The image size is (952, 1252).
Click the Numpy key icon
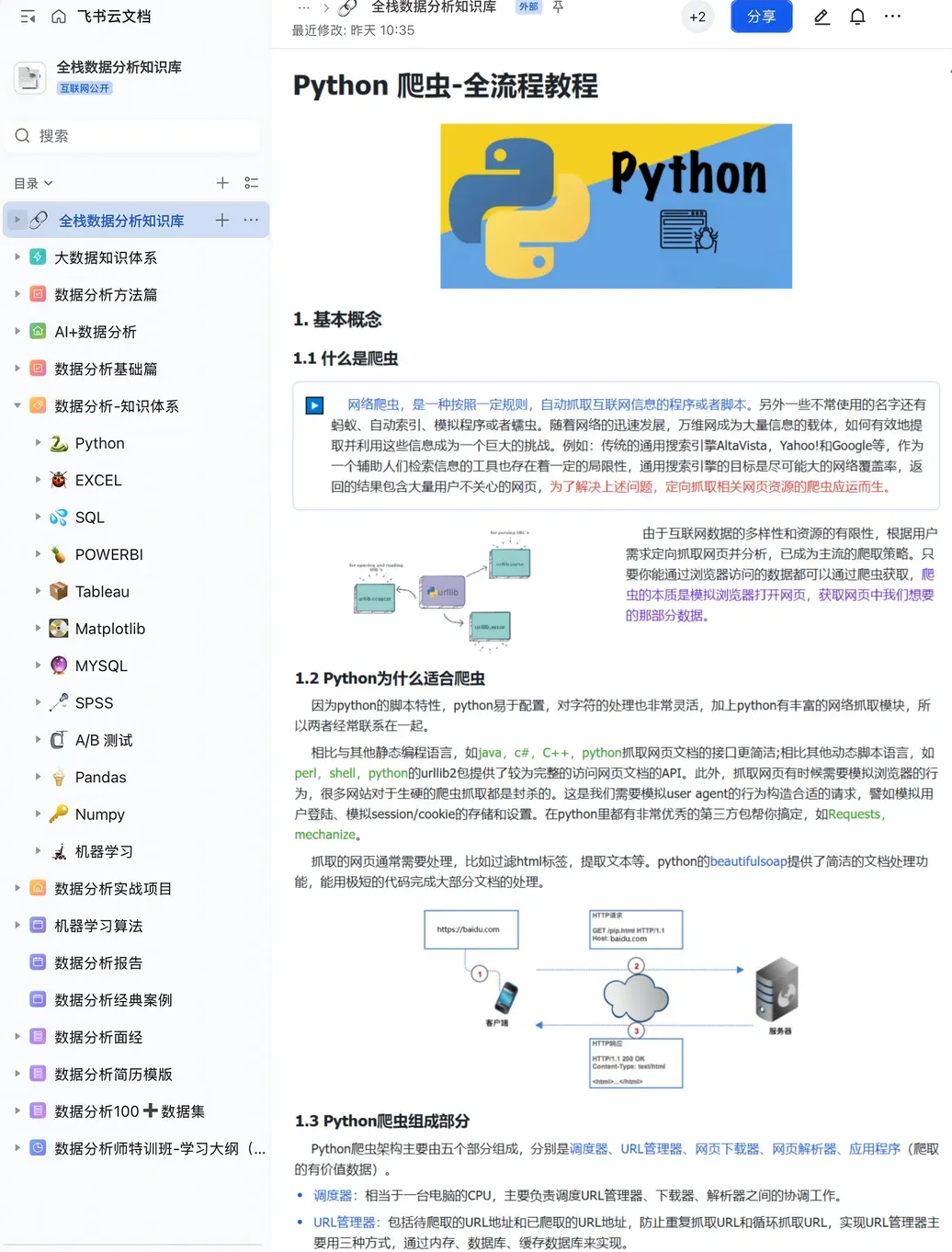[59, 814]
